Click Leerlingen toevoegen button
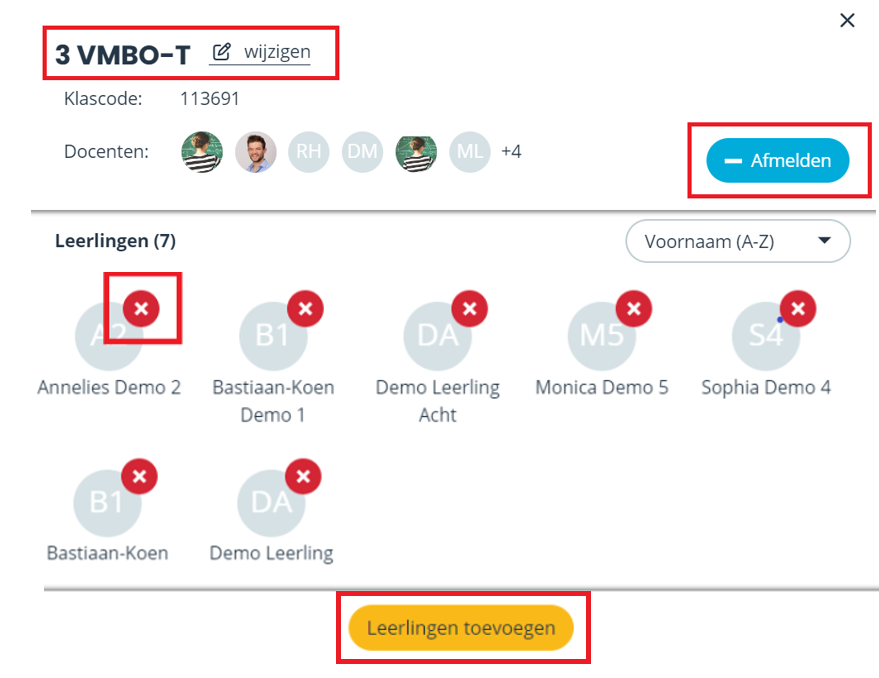The width and height of the screenshot is (879, 678). 461,628
